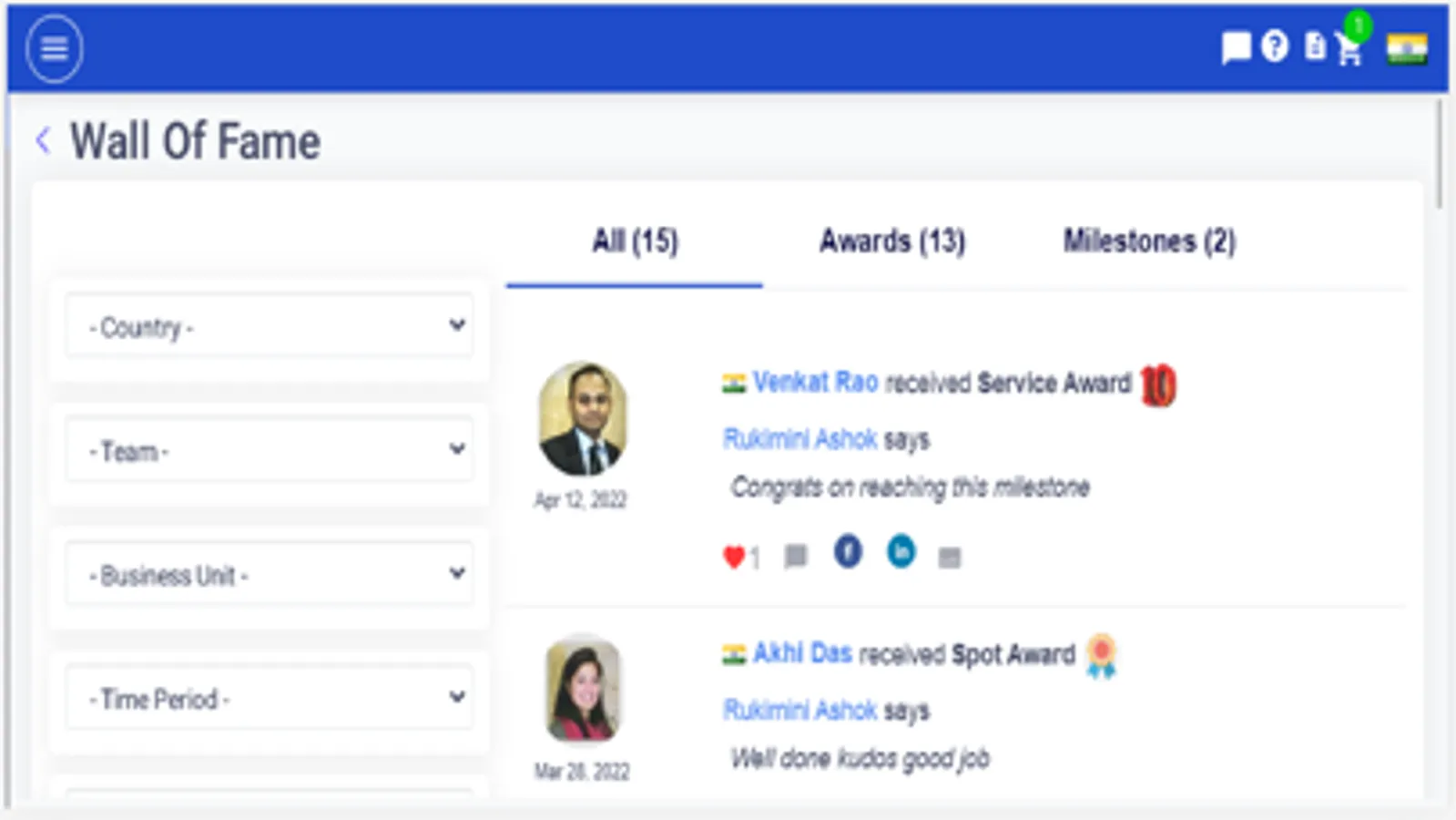Click the page vertical scrollbar

[1440, 153]
